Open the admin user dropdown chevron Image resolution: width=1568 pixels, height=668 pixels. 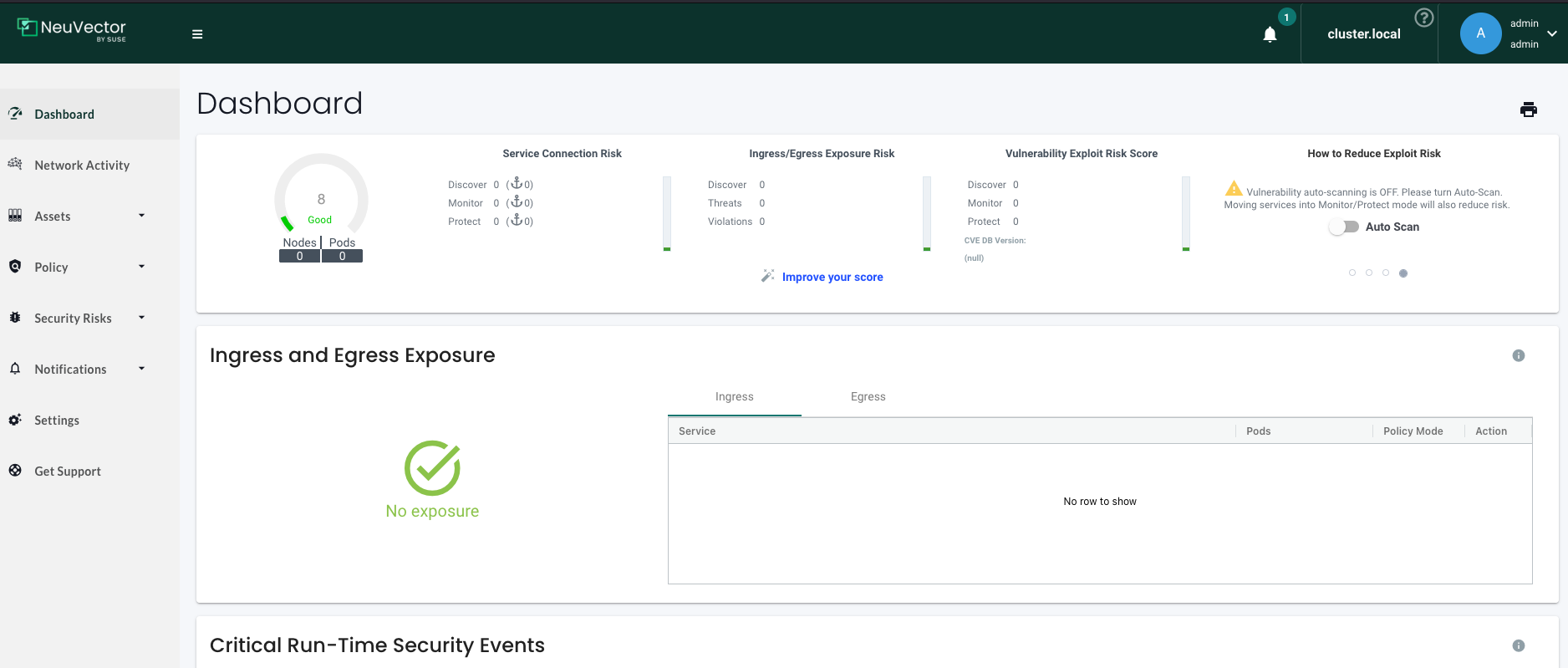pos(1552,34)
